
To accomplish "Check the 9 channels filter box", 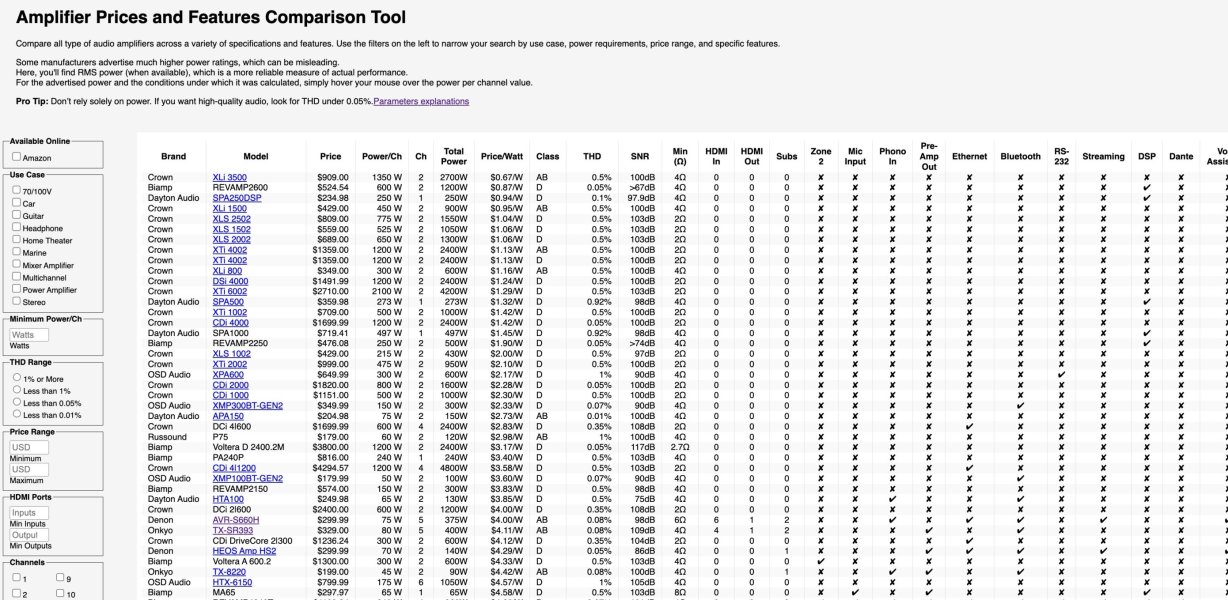I will 62,577.
